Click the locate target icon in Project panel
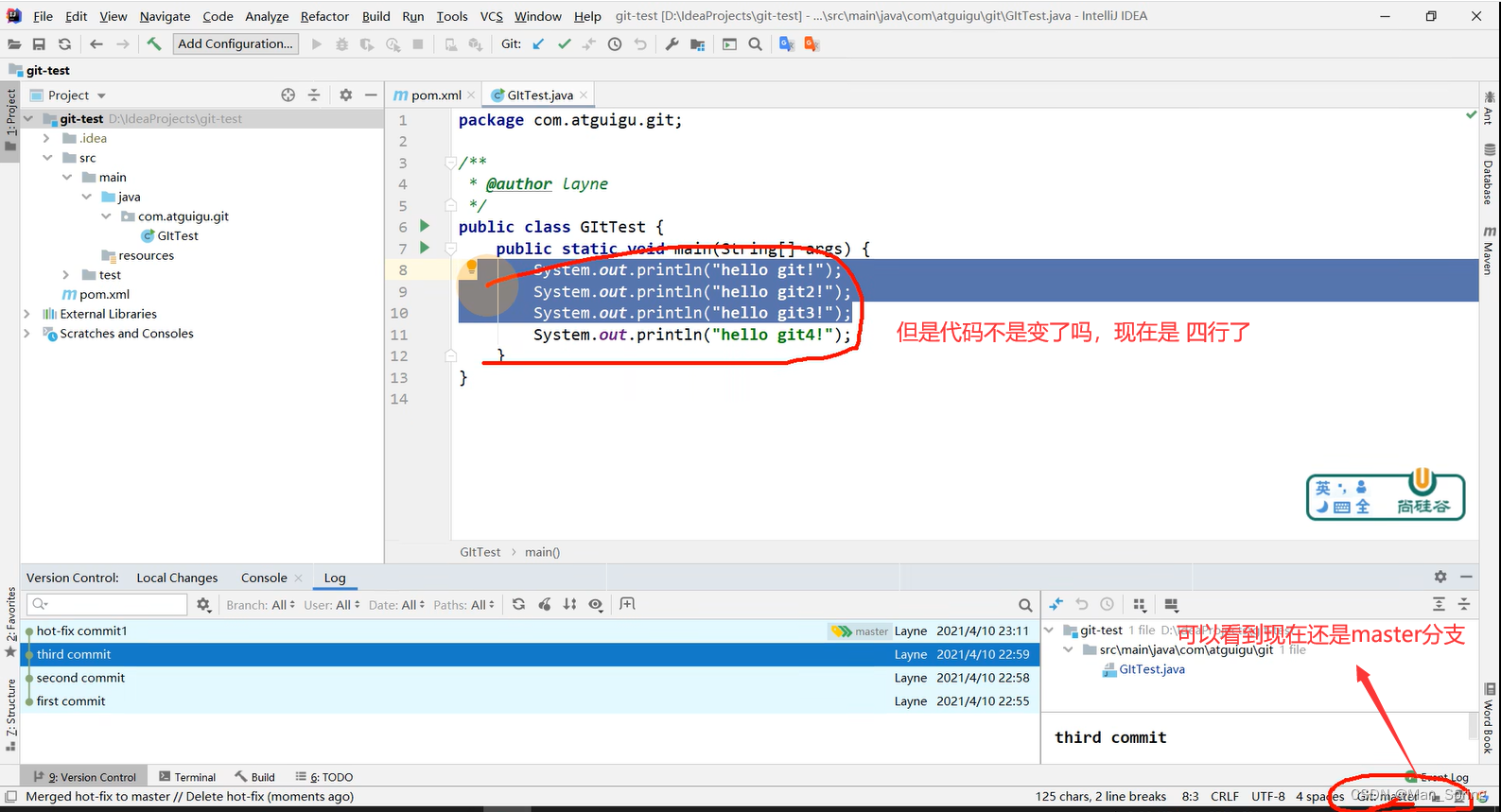Screen dimensions: 1501x812 point(288,95)
